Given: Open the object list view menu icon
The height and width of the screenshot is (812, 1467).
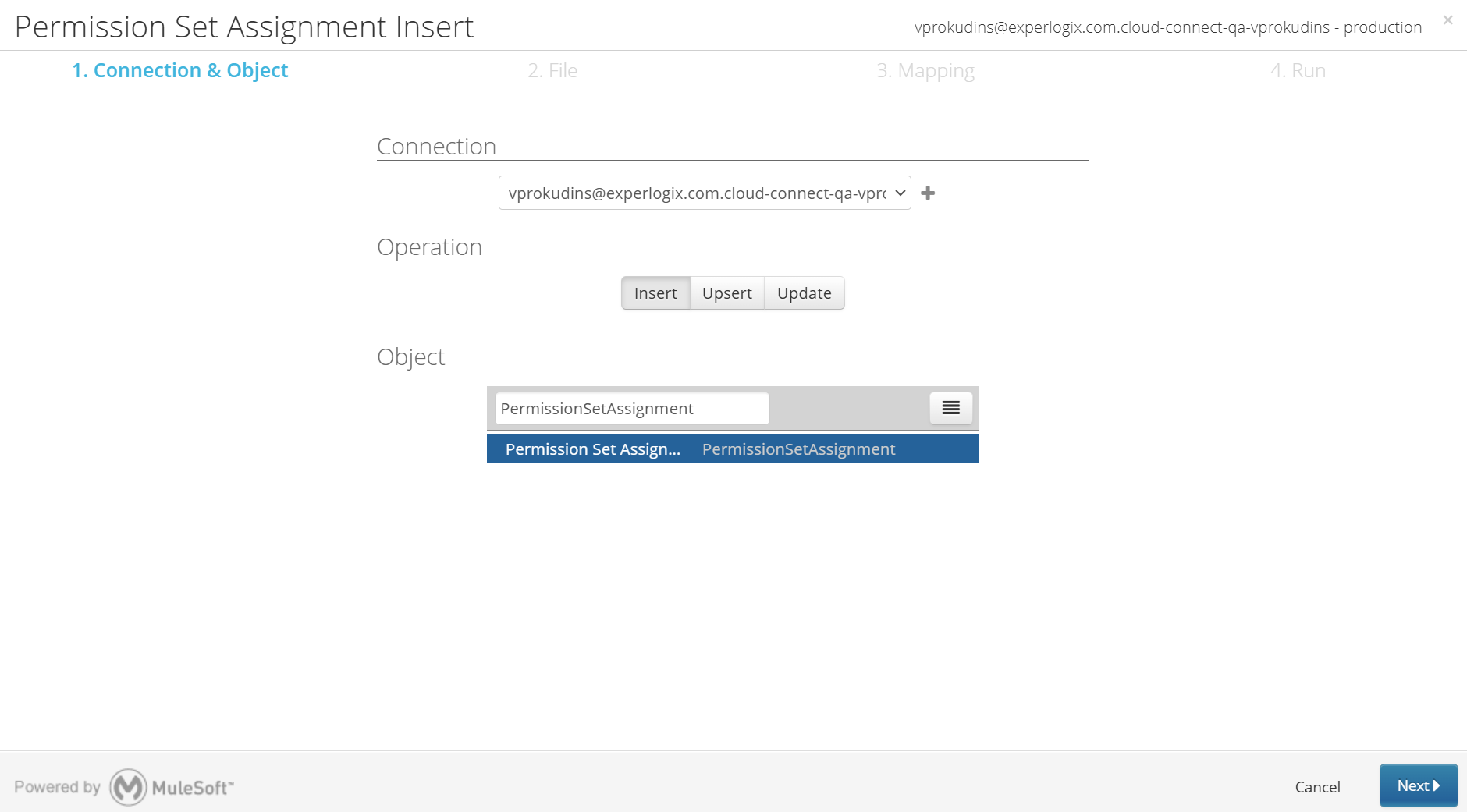Looking at the screenshot, I should (x=950, y=408).
